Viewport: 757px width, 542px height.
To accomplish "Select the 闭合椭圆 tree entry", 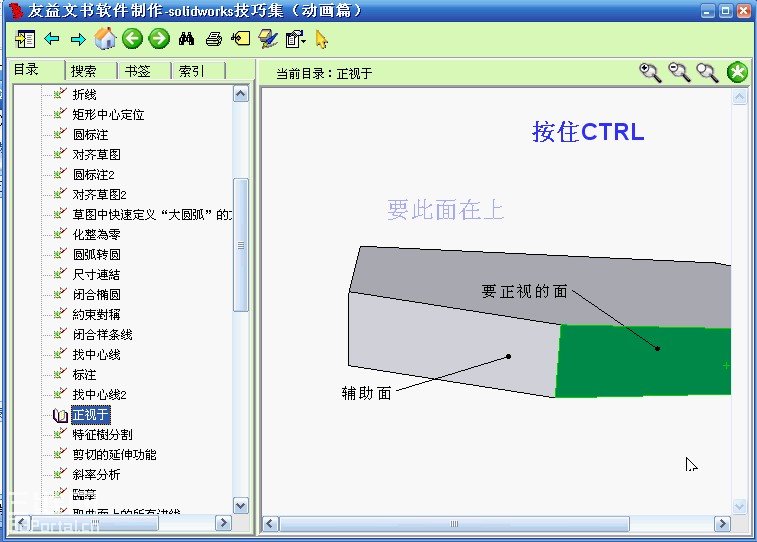I will 97,294.
